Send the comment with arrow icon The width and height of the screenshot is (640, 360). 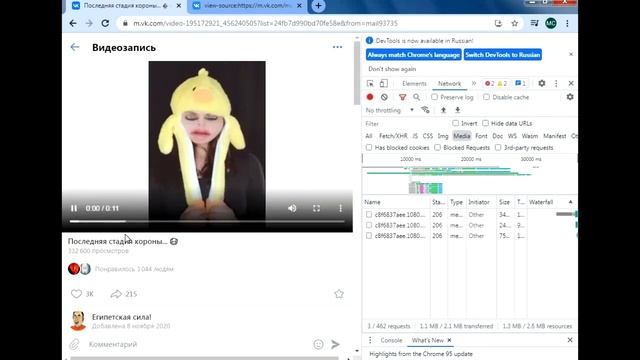pos(335,344)
